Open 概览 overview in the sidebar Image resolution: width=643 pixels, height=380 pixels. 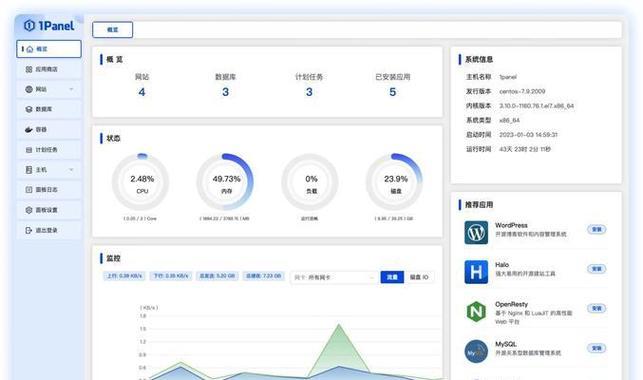(x=49, y=49)
